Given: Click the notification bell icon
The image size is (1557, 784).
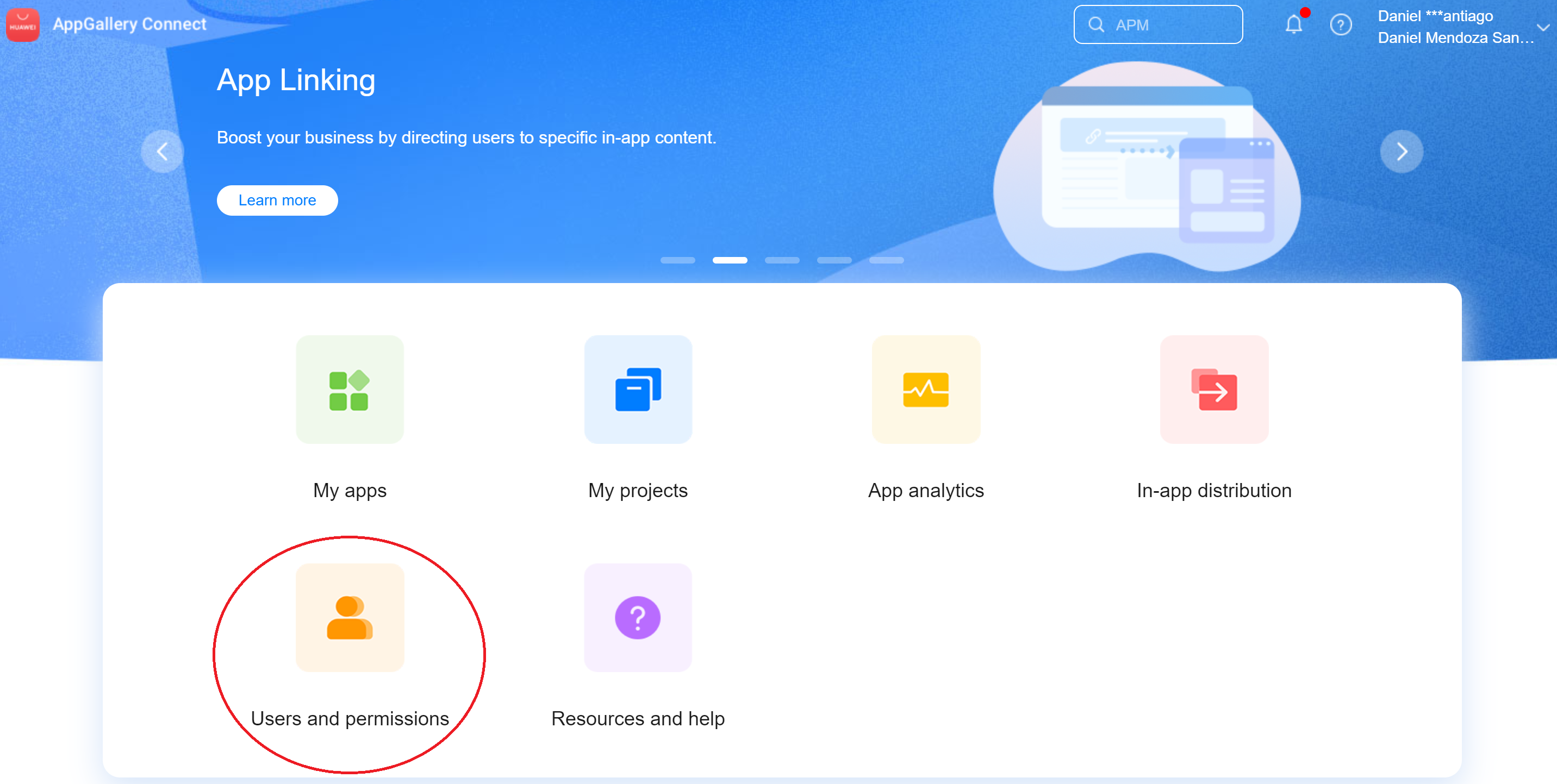Looking at the screenshot, I should [1293, 25].
